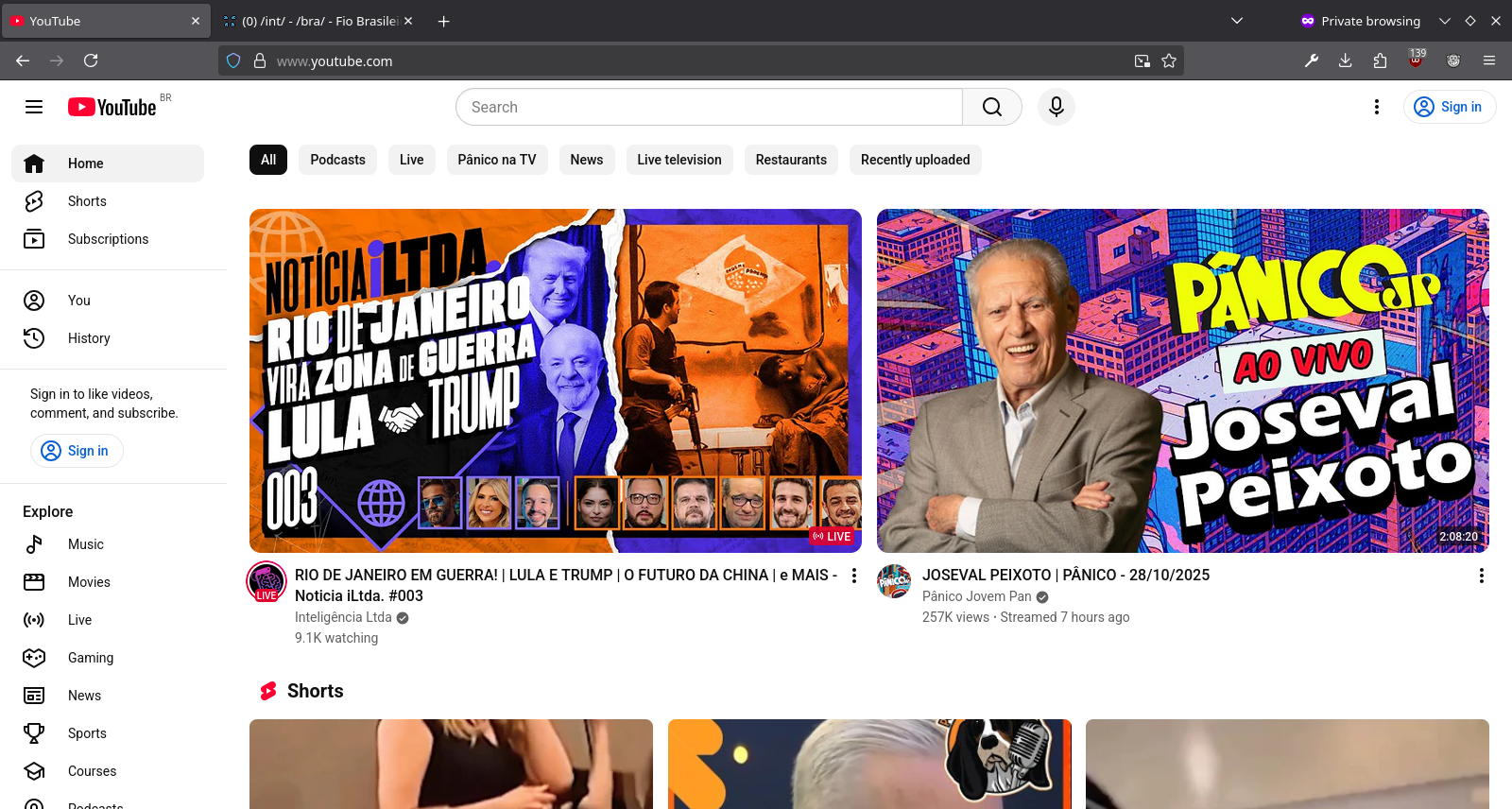Open watch History in sidebar

tap(108, 338)
